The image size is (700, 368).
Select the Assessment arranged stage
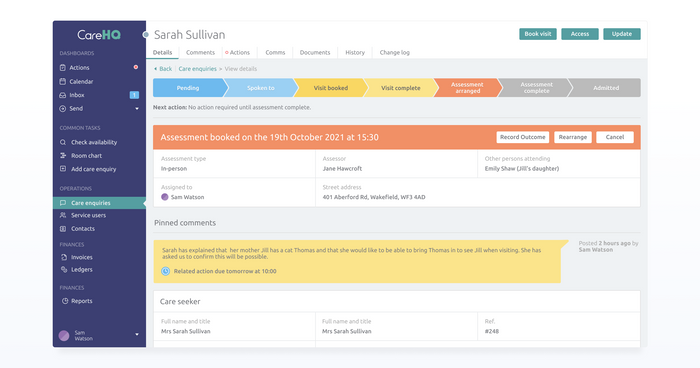pos(467,88)
